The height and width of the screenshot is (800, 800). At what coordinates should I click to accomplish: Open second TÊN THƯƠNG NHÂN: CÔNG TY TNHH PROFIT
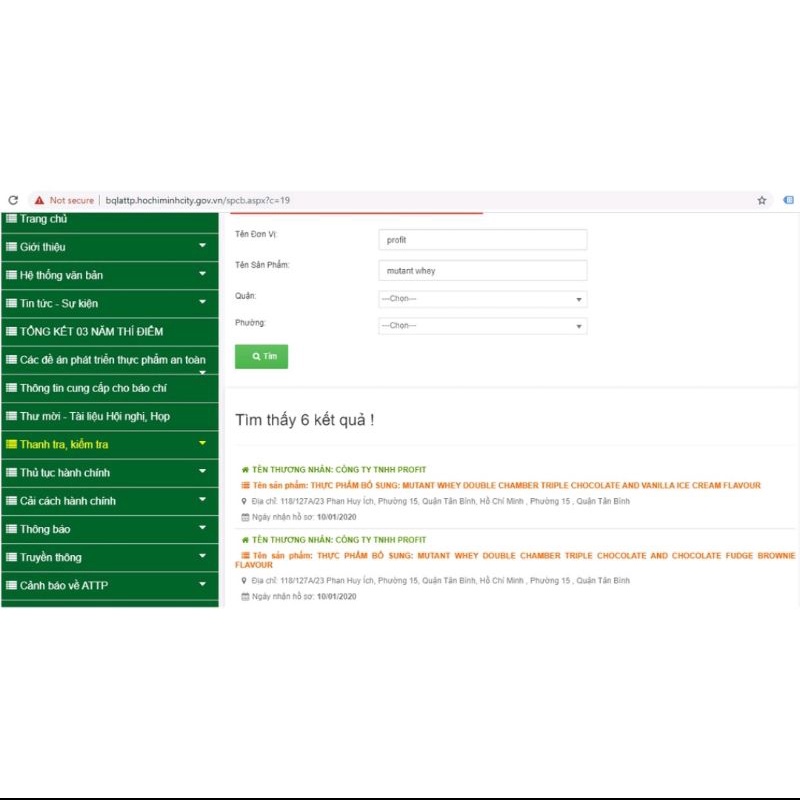(339, 540)
